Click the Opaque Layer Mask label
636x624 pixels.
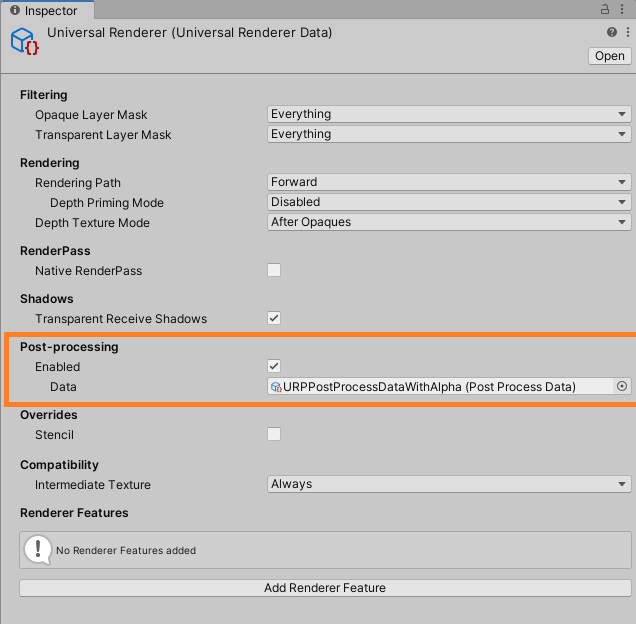click(91, 115)
